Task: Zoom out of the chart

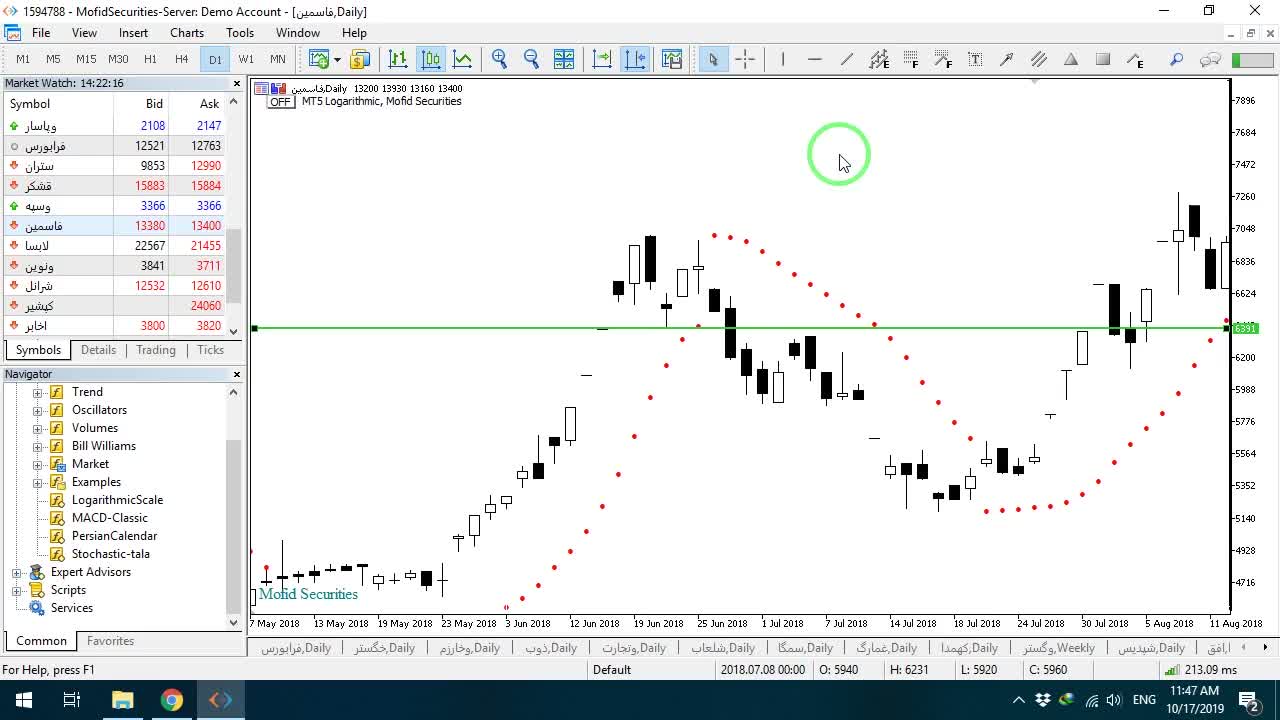Action: (x=531, y=59)
